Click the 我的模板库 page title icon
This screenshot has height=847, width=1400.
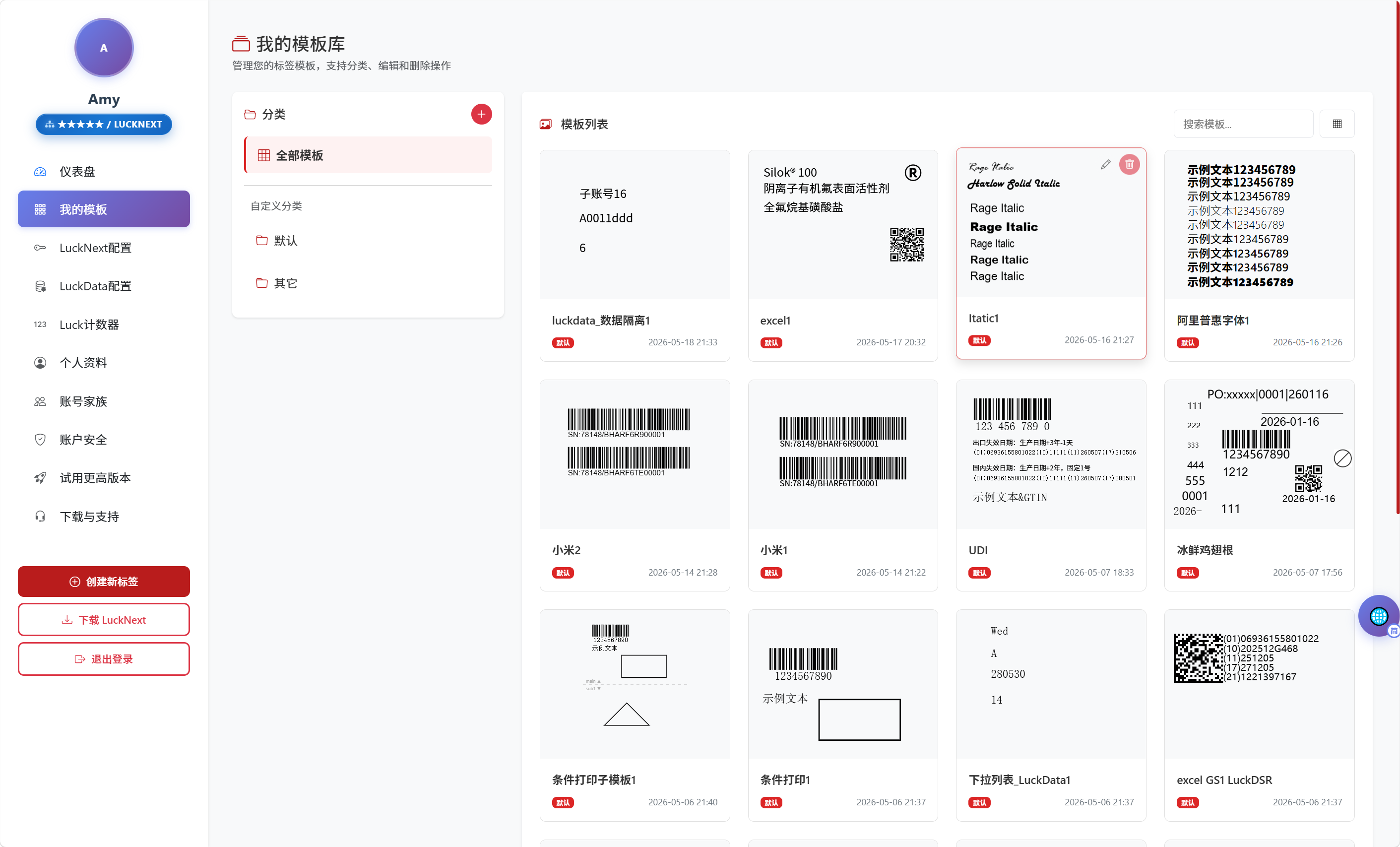tap(241, 43)
